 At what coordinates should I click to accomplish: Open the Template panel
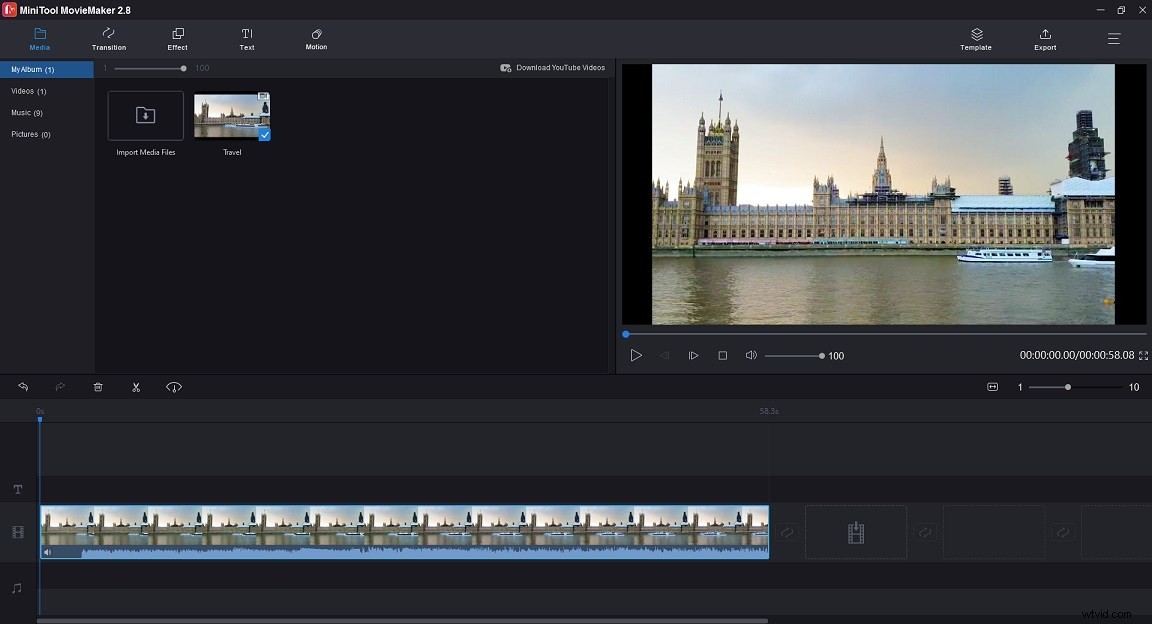975,39
